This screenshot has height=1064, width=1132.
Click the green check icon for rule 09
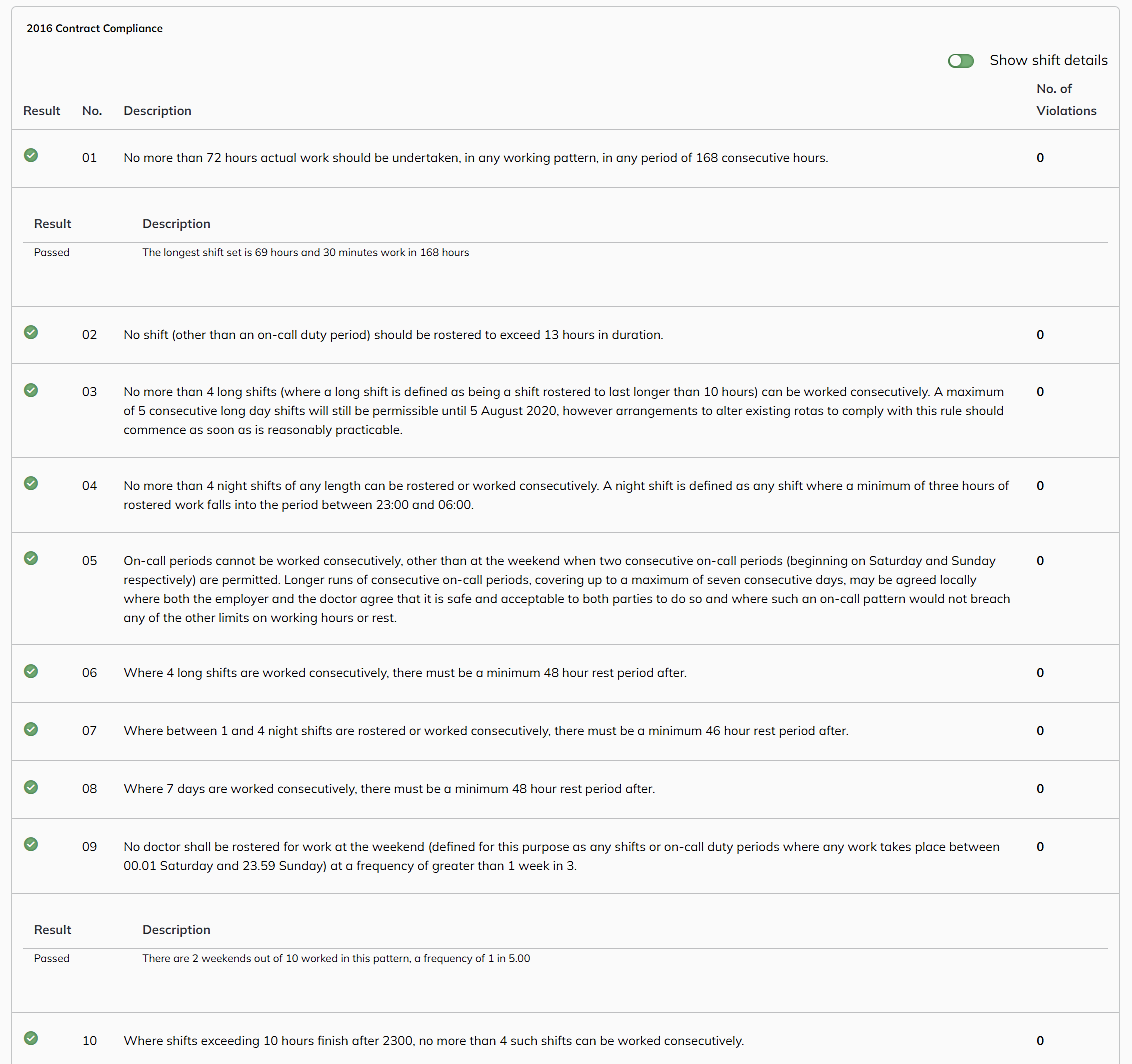[x=31, y=844]
